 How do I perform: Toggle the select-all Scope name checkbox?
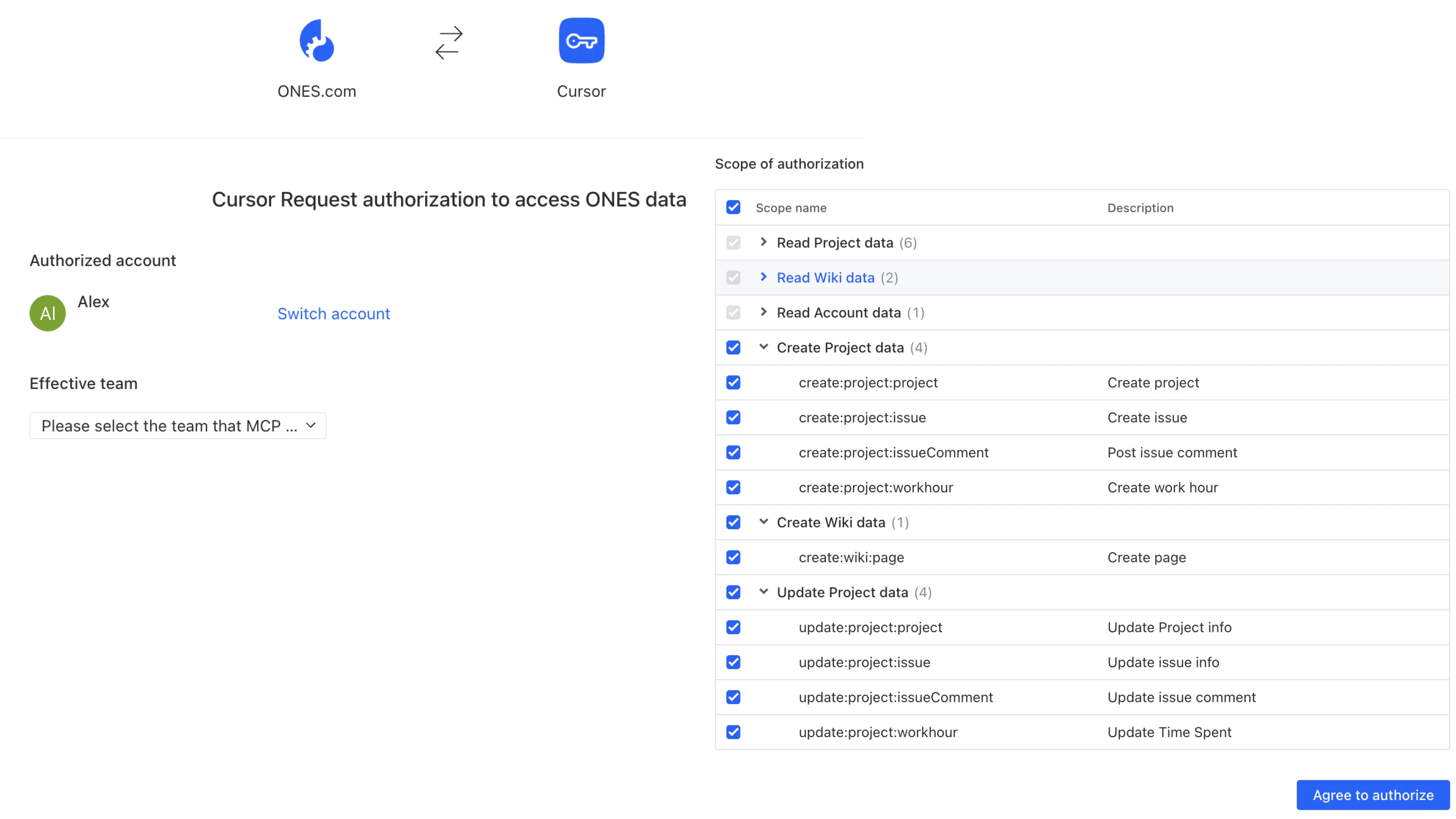click(733, 207)
